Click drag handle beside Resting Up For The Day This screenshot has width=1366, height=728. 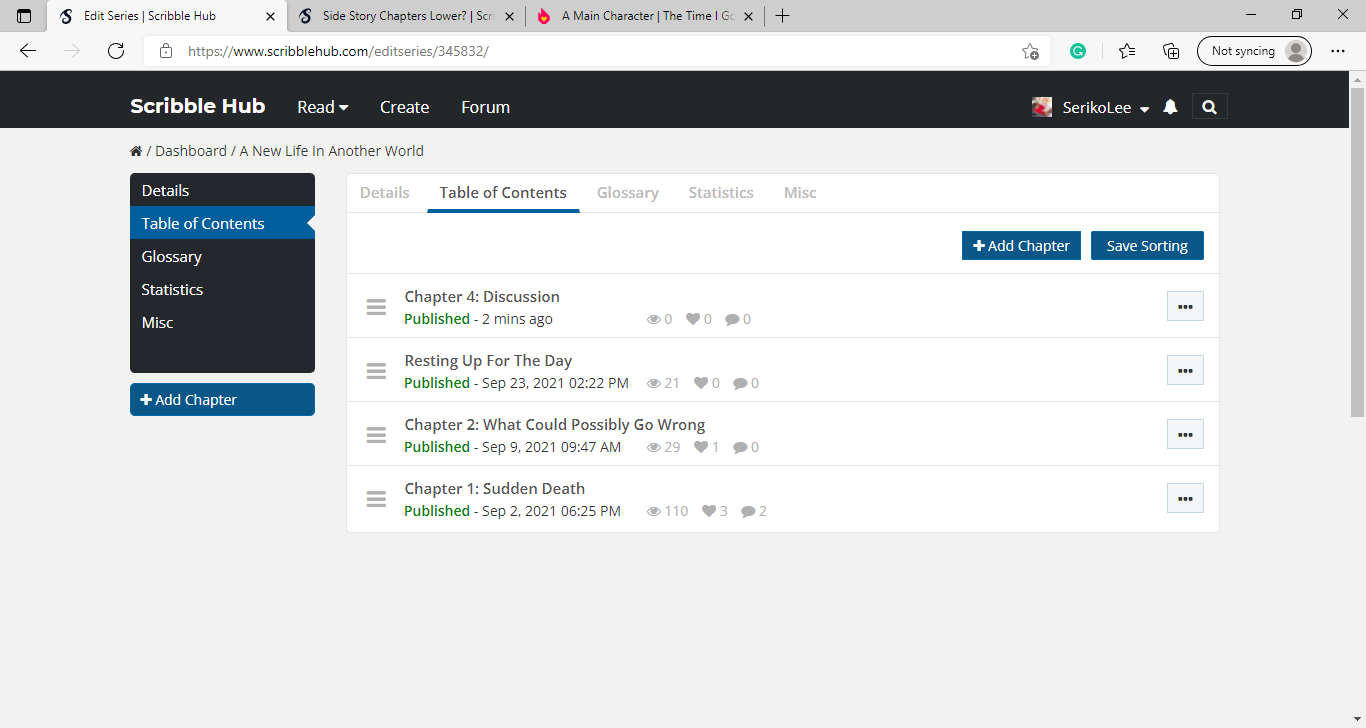tap(376, 371)
